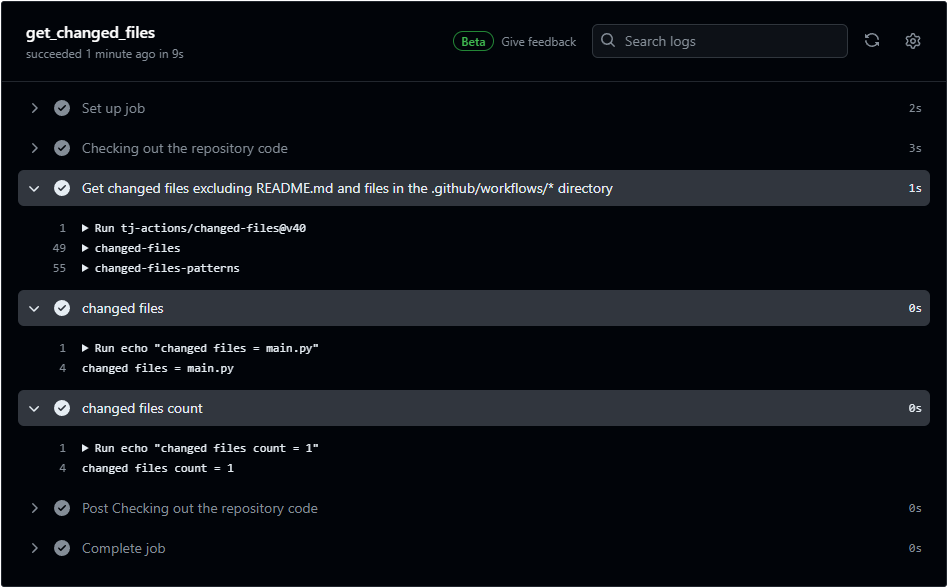Click the Beta badge label
The height and width of the screenshot is (587, 947).
[473, 42]
